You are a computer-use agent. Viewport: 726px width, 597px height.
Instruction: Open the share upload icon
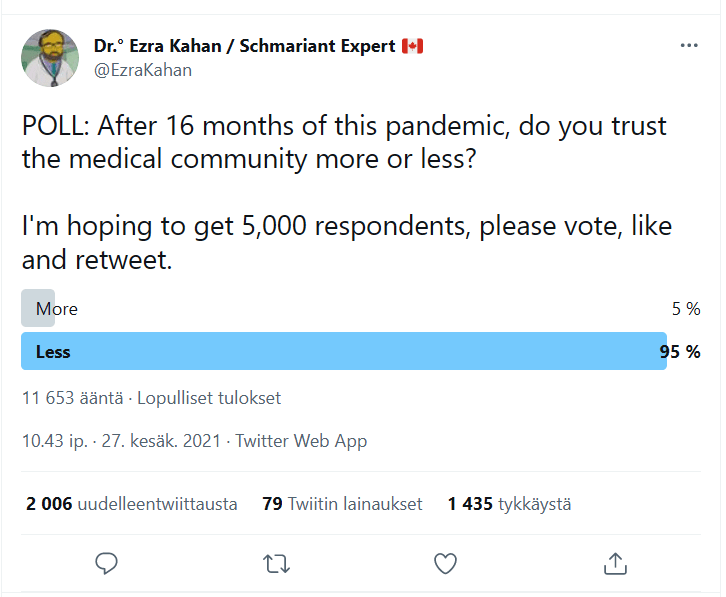[x=615, y=564]
